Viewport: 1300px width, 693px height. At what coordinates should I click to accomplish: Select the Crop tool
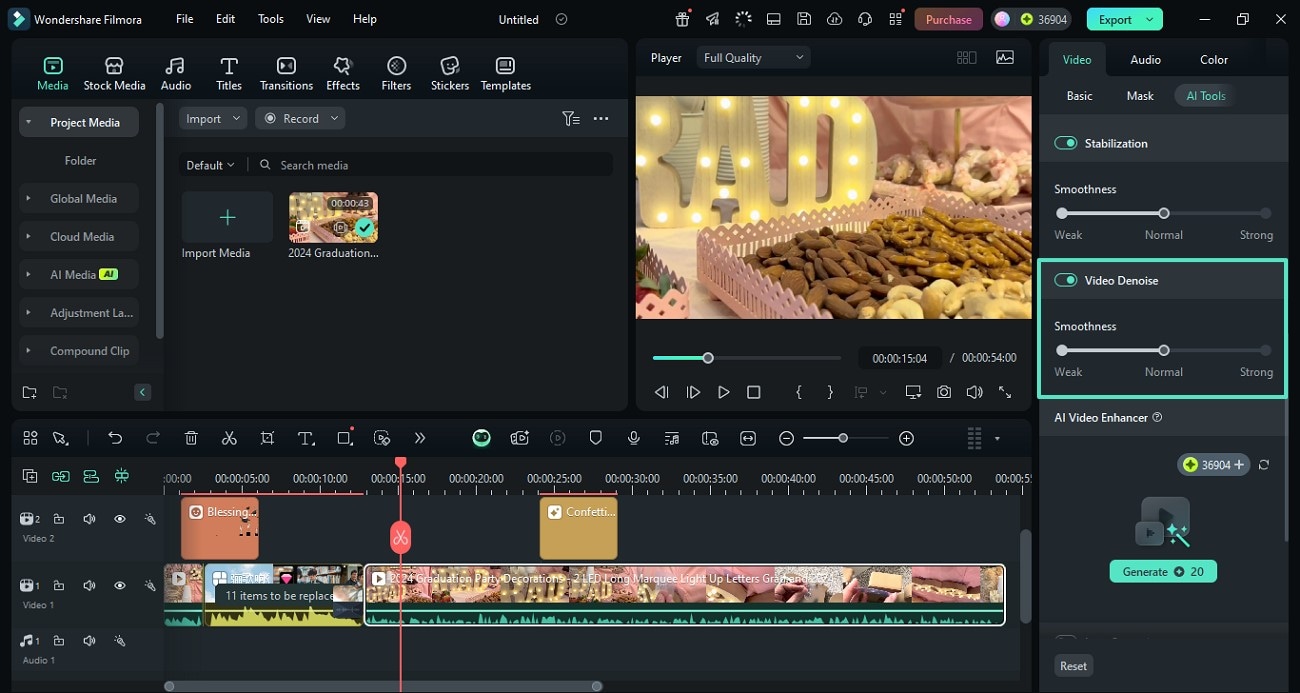267,438
